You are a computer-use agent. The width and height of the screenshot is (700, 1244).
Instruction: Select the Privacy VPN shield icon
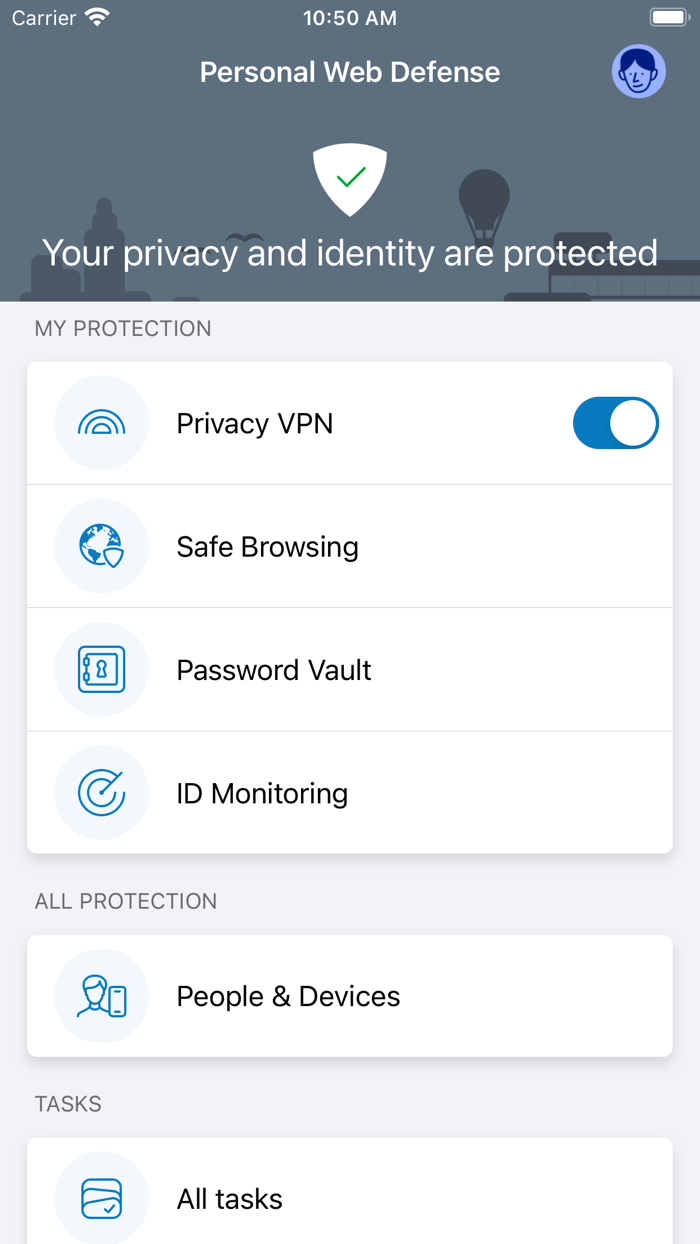(101, 422)
